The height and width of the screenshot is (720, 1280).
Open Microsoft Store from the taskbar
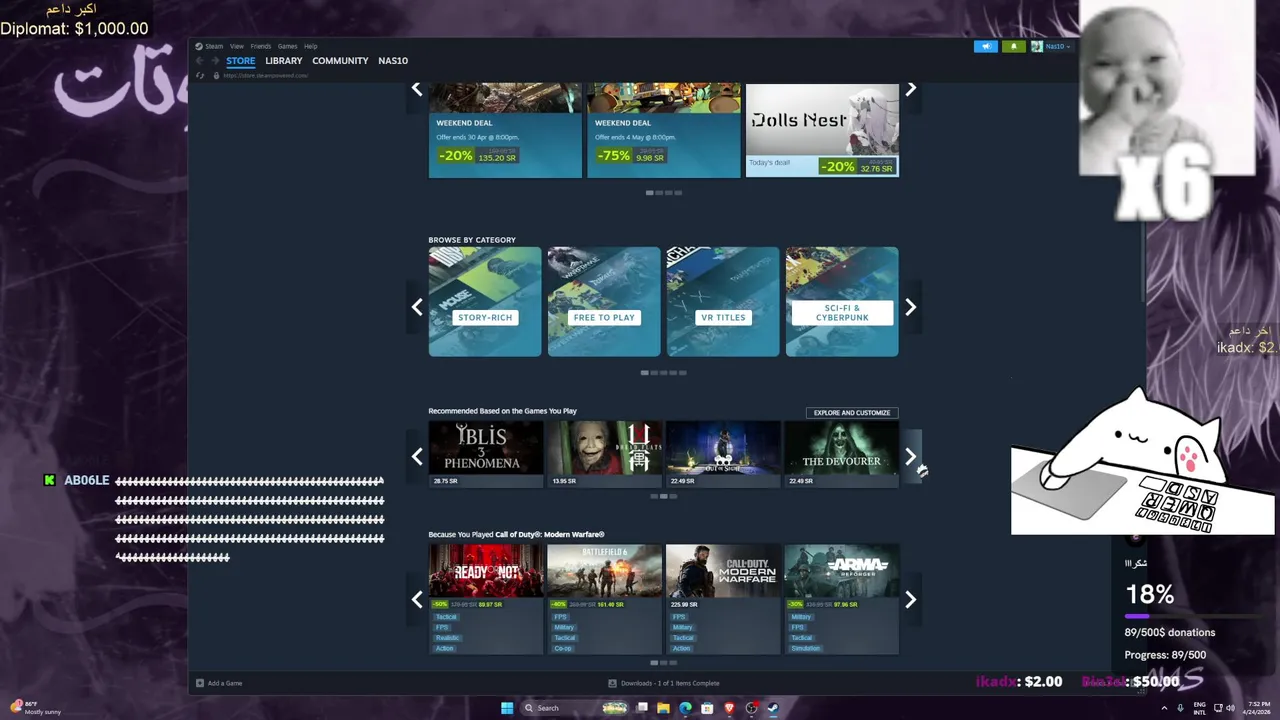[x=707, y=708]
